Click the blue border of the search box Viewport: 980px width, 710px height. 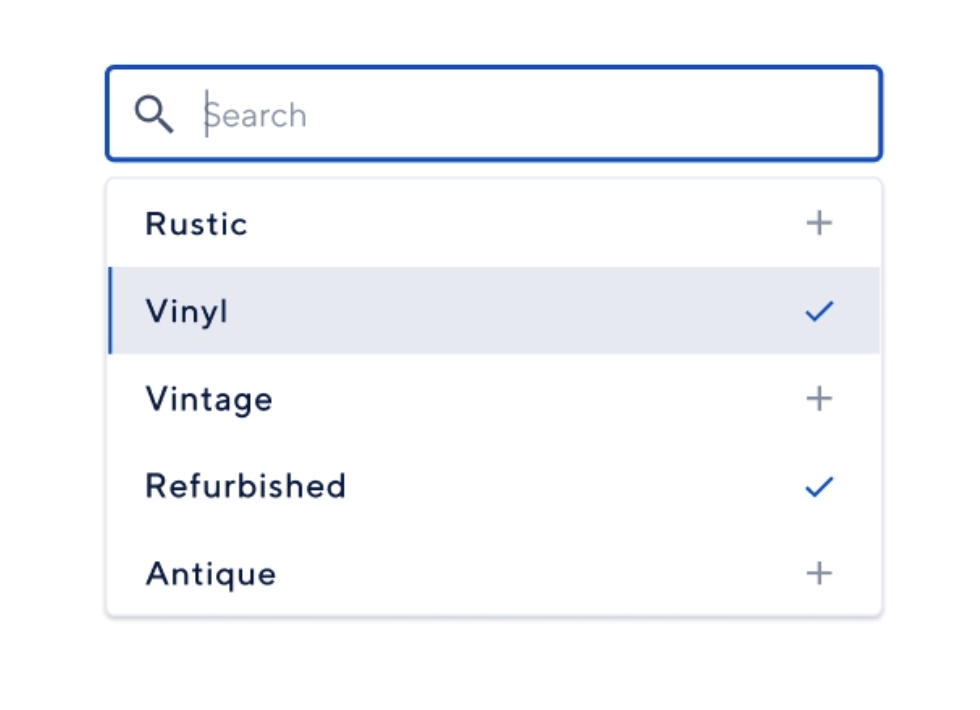click(x=494, y=68)
